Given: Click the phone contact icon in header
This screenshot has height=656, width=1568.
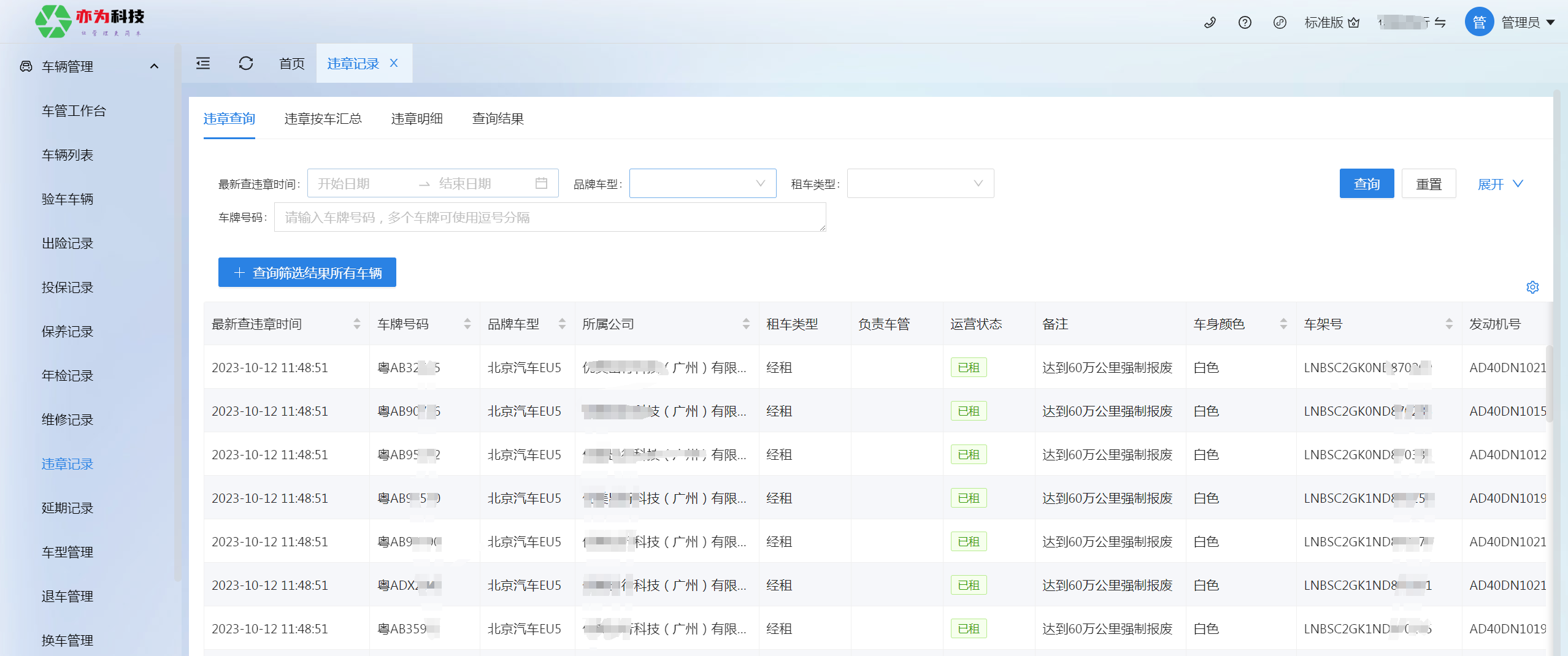Looking at the screenshot, I should point(1210,23).
